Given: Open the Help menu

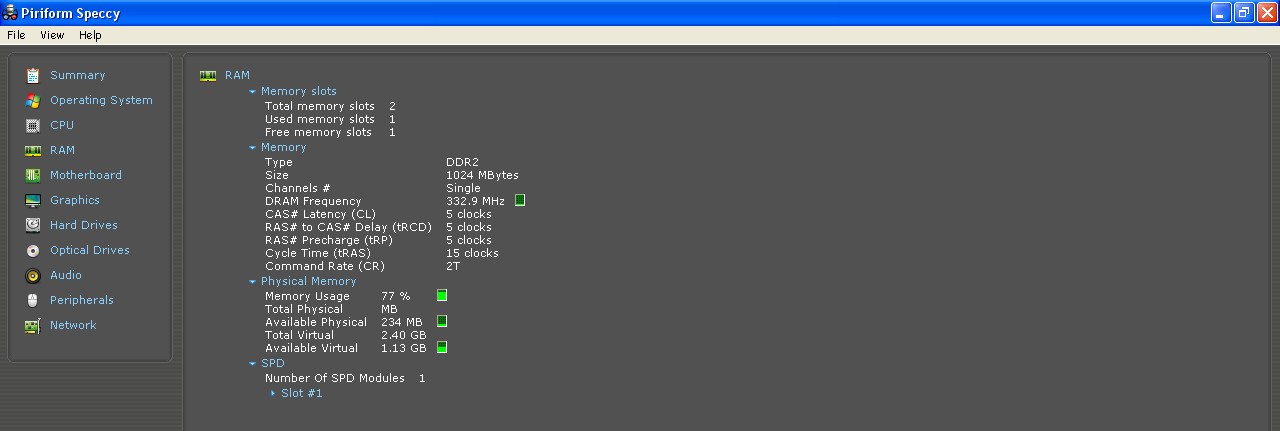Looking at the screenshot, I should pos(90,35).
